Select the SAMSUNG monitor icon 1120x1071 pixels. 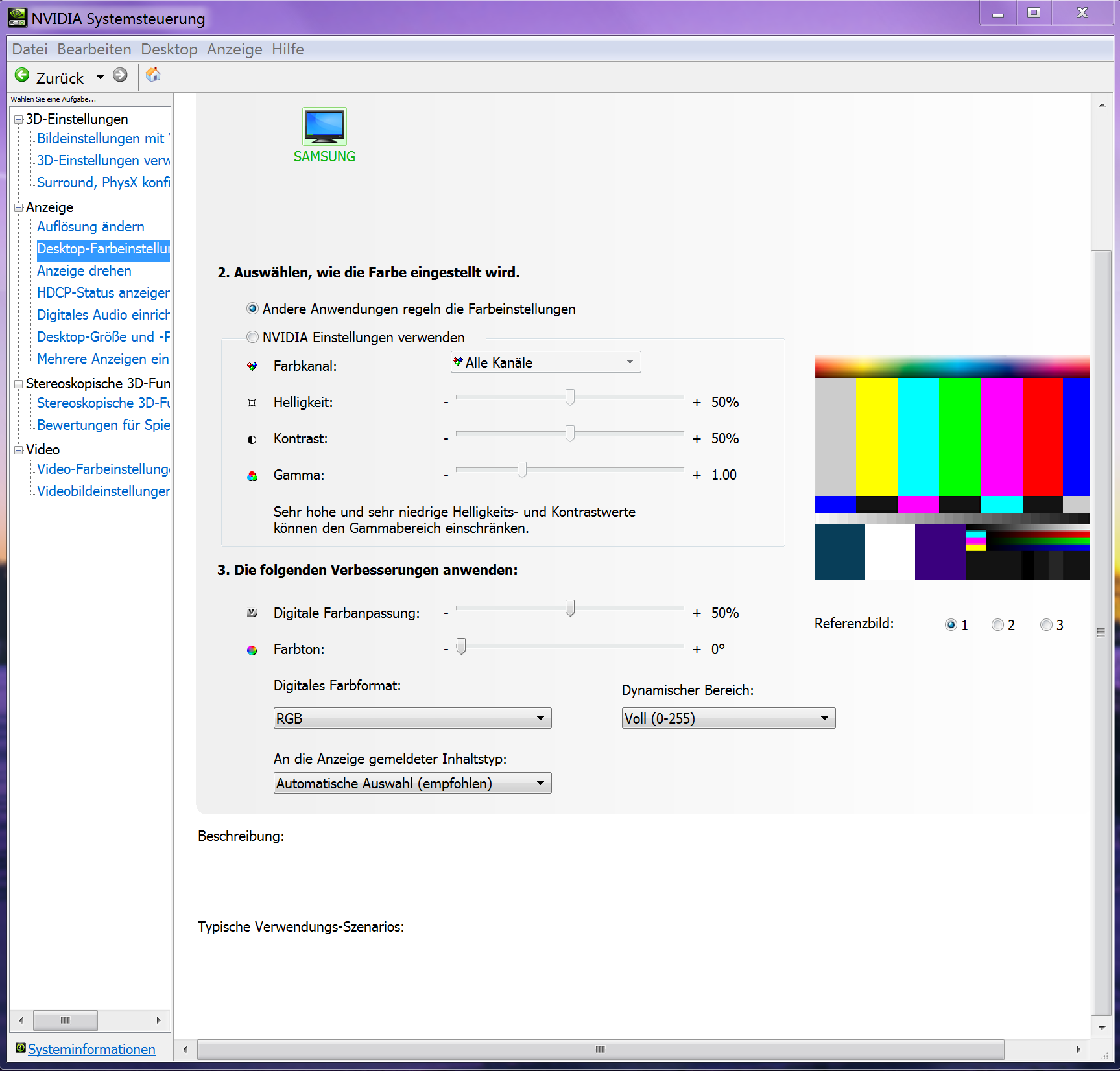pyautogui.click(x=324, y=126)
